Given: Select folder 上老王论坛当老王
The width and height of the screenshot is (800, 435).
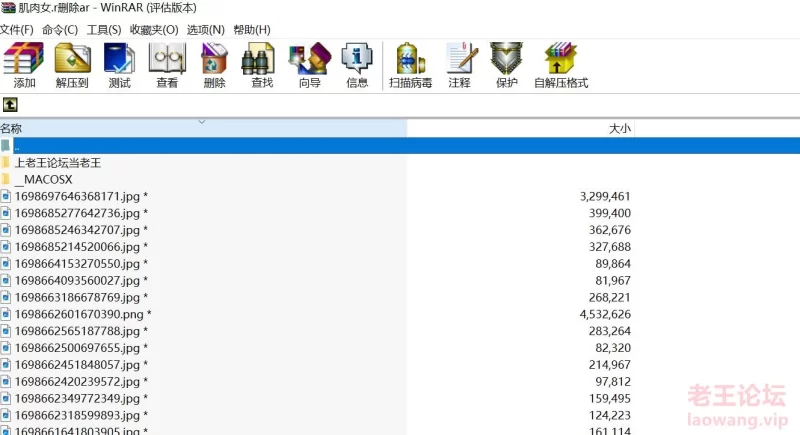Looking at the screenshot, I should pyautogui.click(x=58, y=163).
